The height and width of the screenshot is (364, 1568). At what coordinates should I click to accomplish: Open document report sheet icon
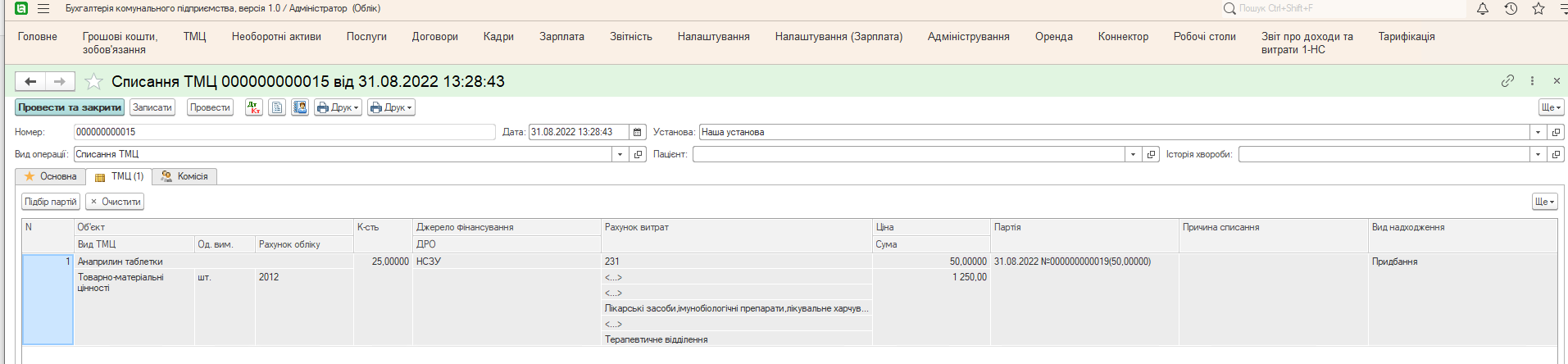point(277,107)
